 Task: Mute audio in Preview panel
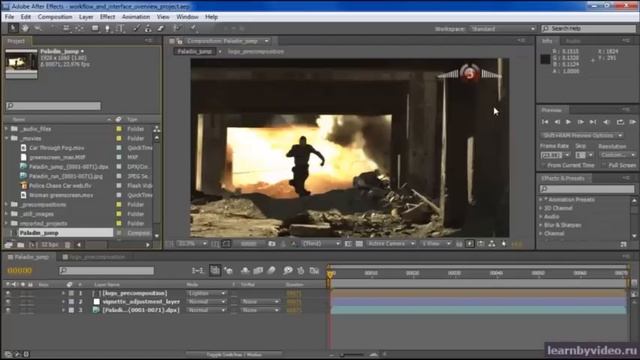(606, 122)
